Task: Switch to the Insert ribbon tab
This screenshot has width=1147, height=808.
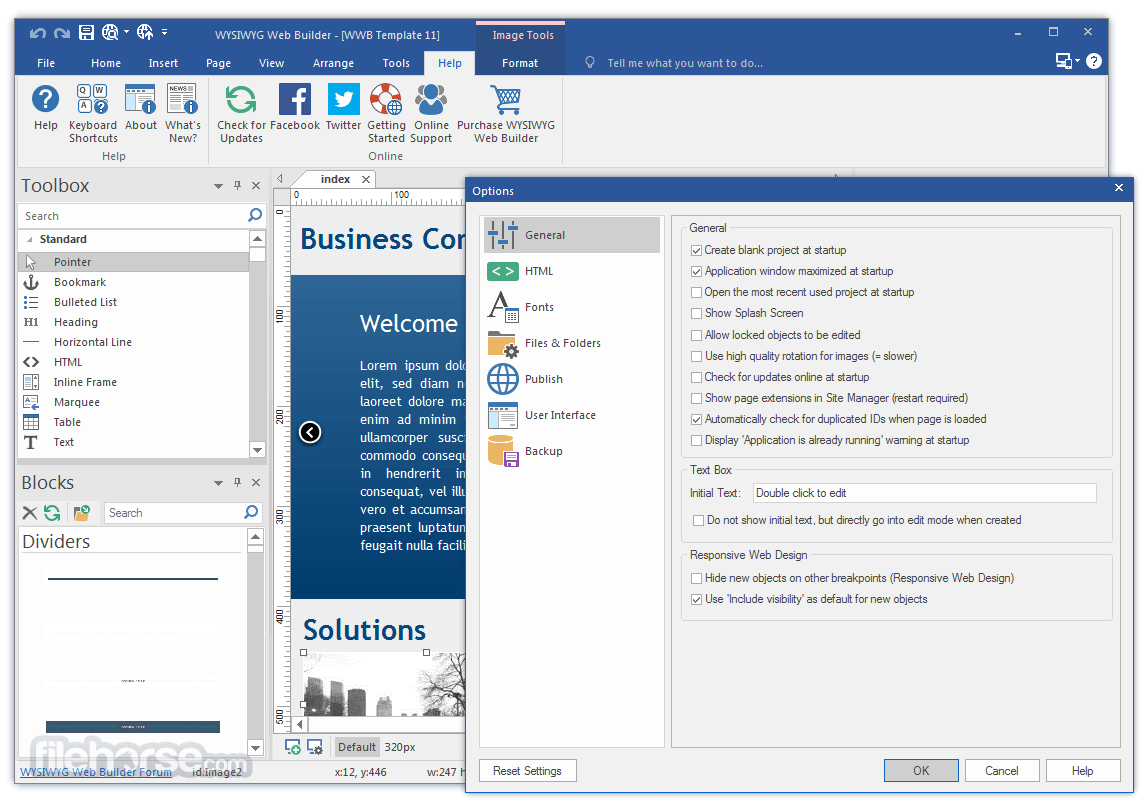Action: [163, 63]
